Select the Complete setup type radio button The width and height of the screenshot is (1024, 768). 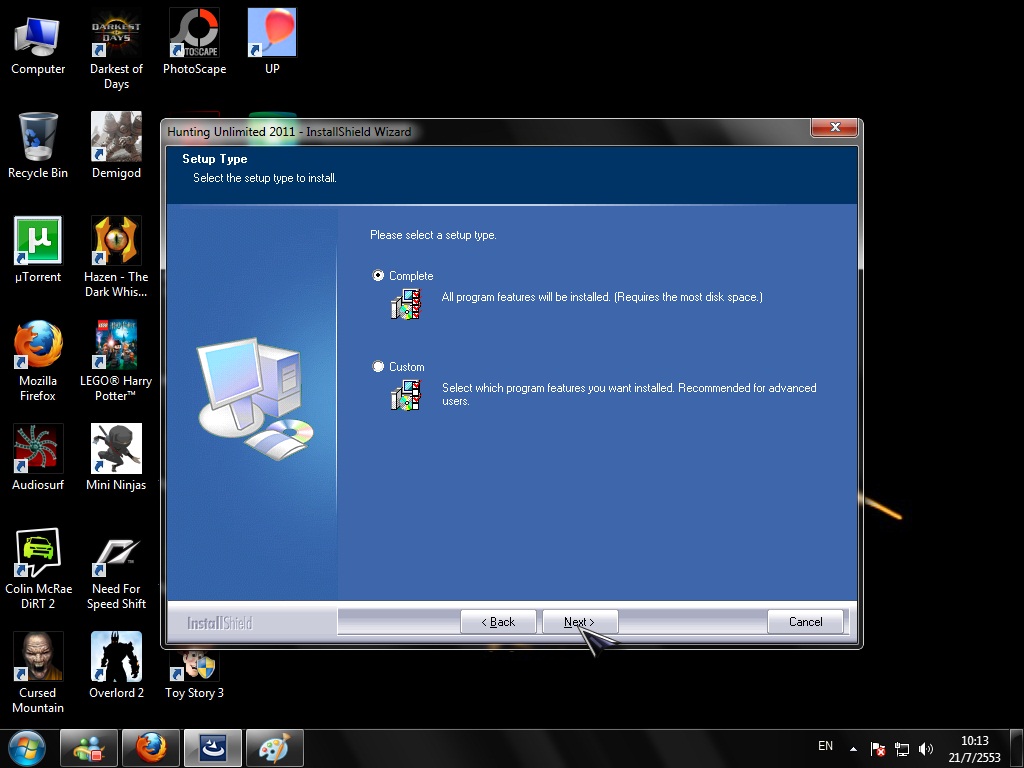378,276
